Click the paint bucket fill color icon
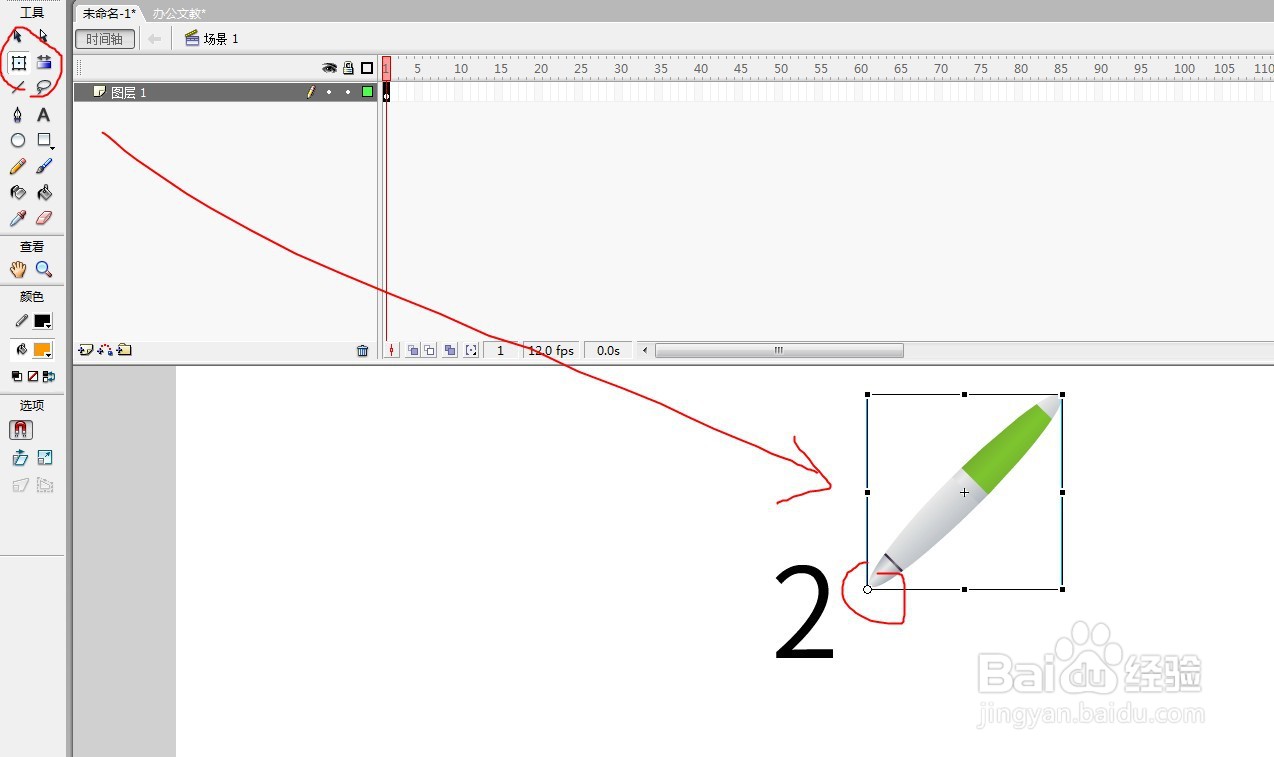 click(21, 350)
